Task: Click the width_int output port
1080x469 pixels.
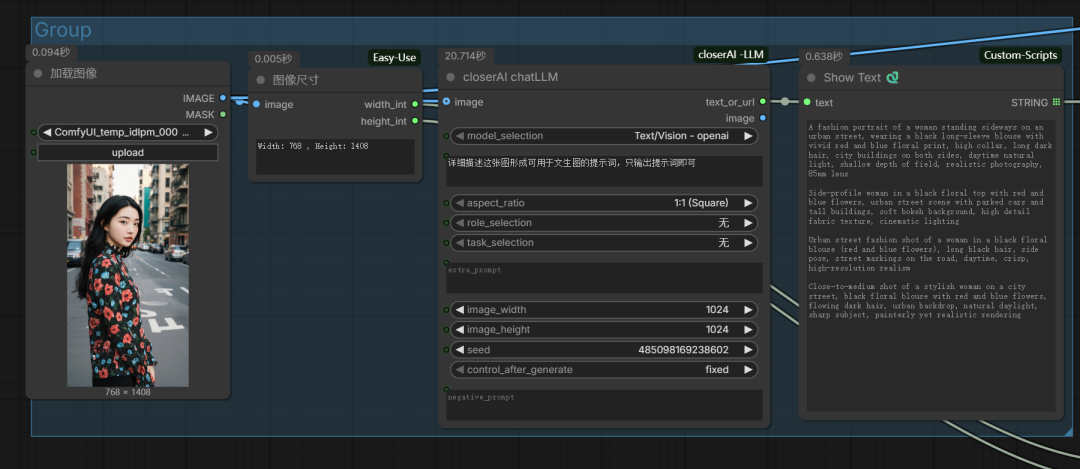Action: (x=415, y=105)
